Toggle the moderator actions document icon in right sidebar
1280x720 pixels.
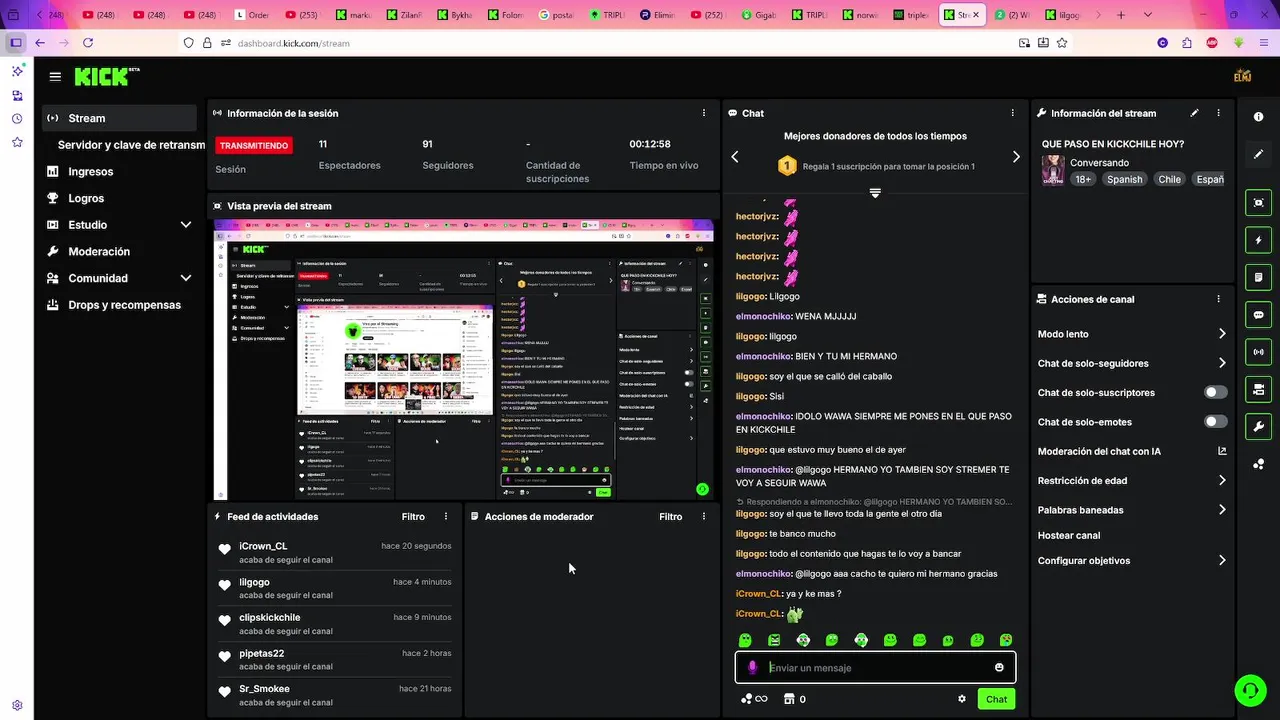click(1258, 277)
